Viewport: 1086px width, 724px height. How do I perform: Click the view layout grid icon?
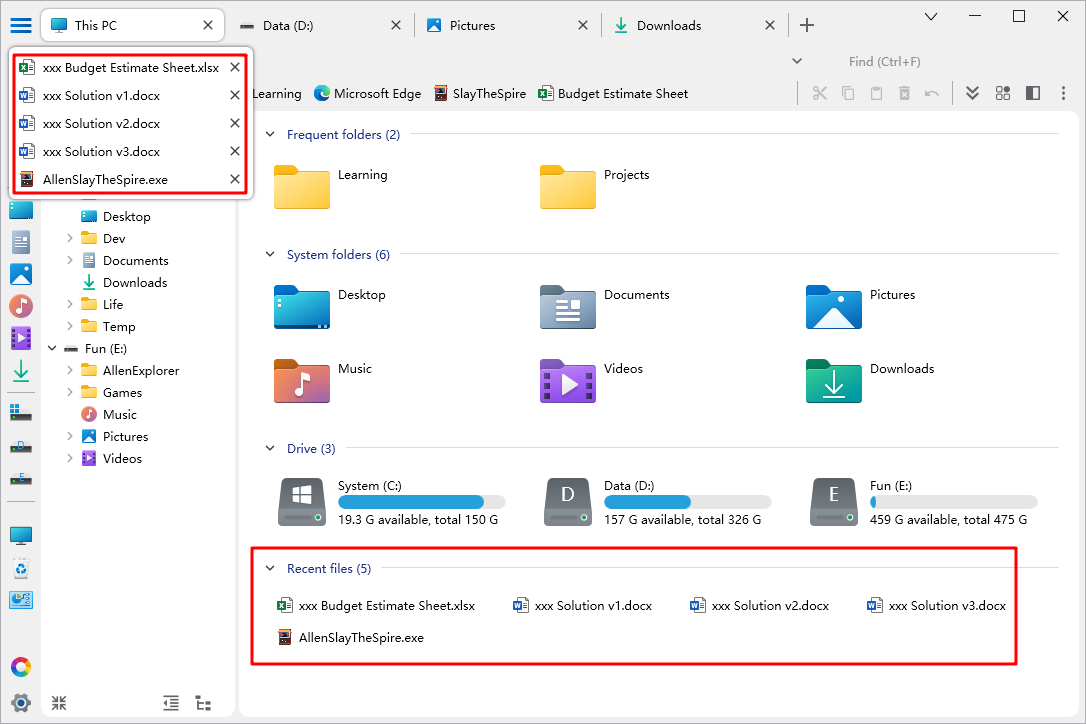pos(1002,93)
